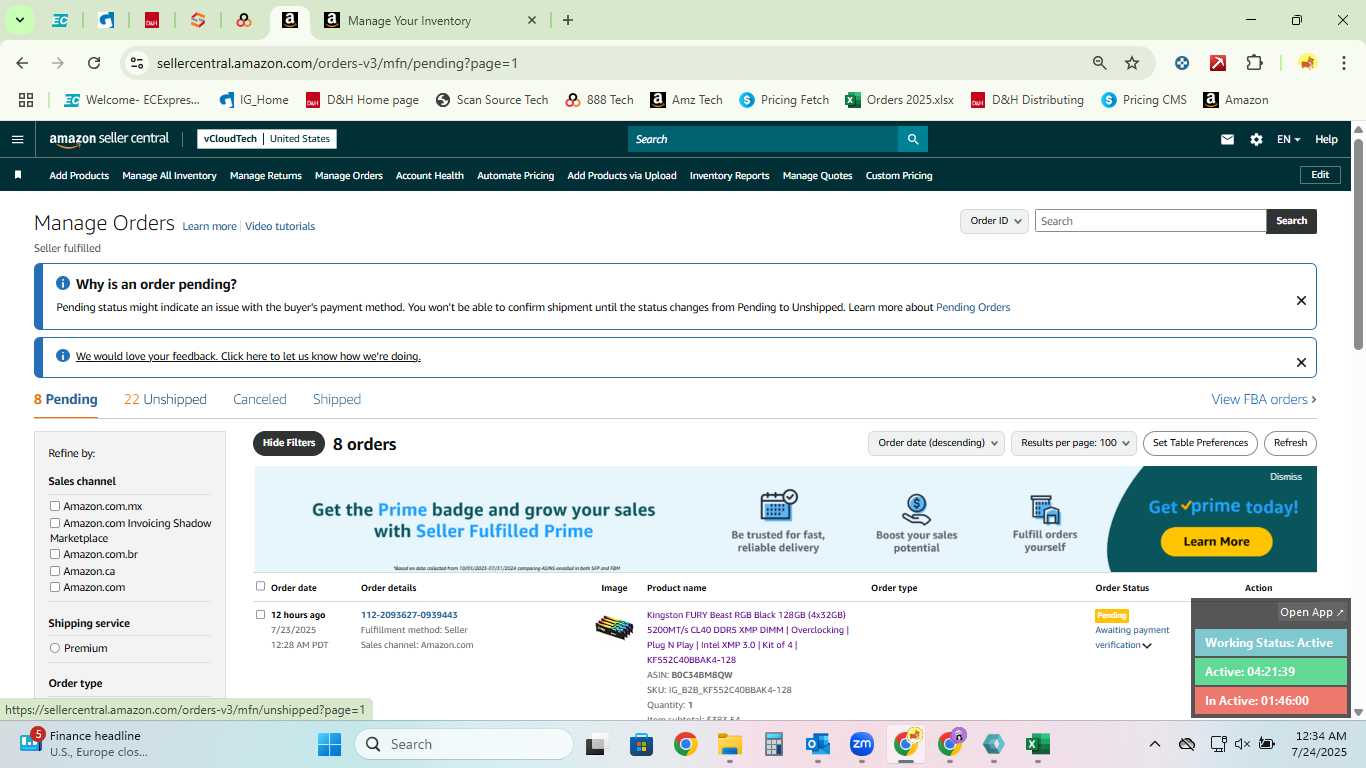Open the tab search dropdown arrow
The image size is (1366, 768).
click(19, 20)
